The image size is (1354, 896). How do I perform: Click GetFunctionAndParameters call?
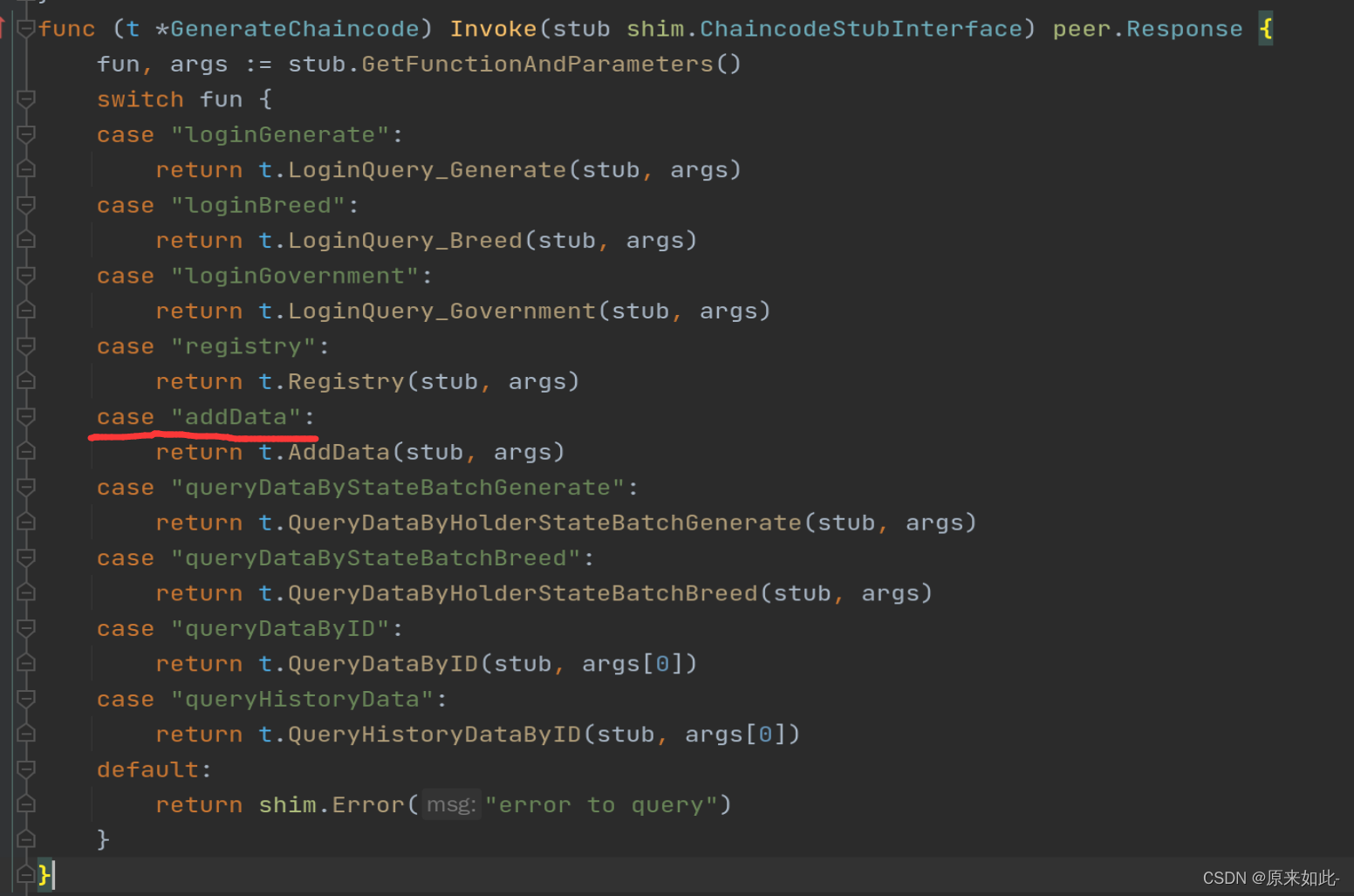tap(537, 64)
